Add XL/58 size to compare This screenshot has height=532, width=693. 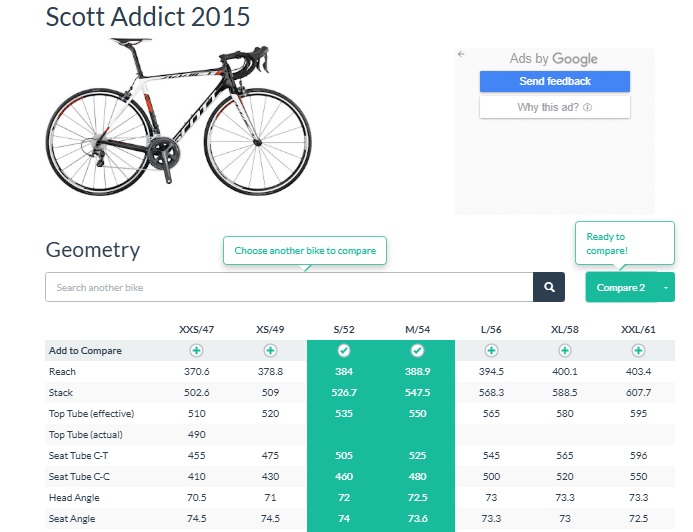pyautogui.click(x=565, y=351)
